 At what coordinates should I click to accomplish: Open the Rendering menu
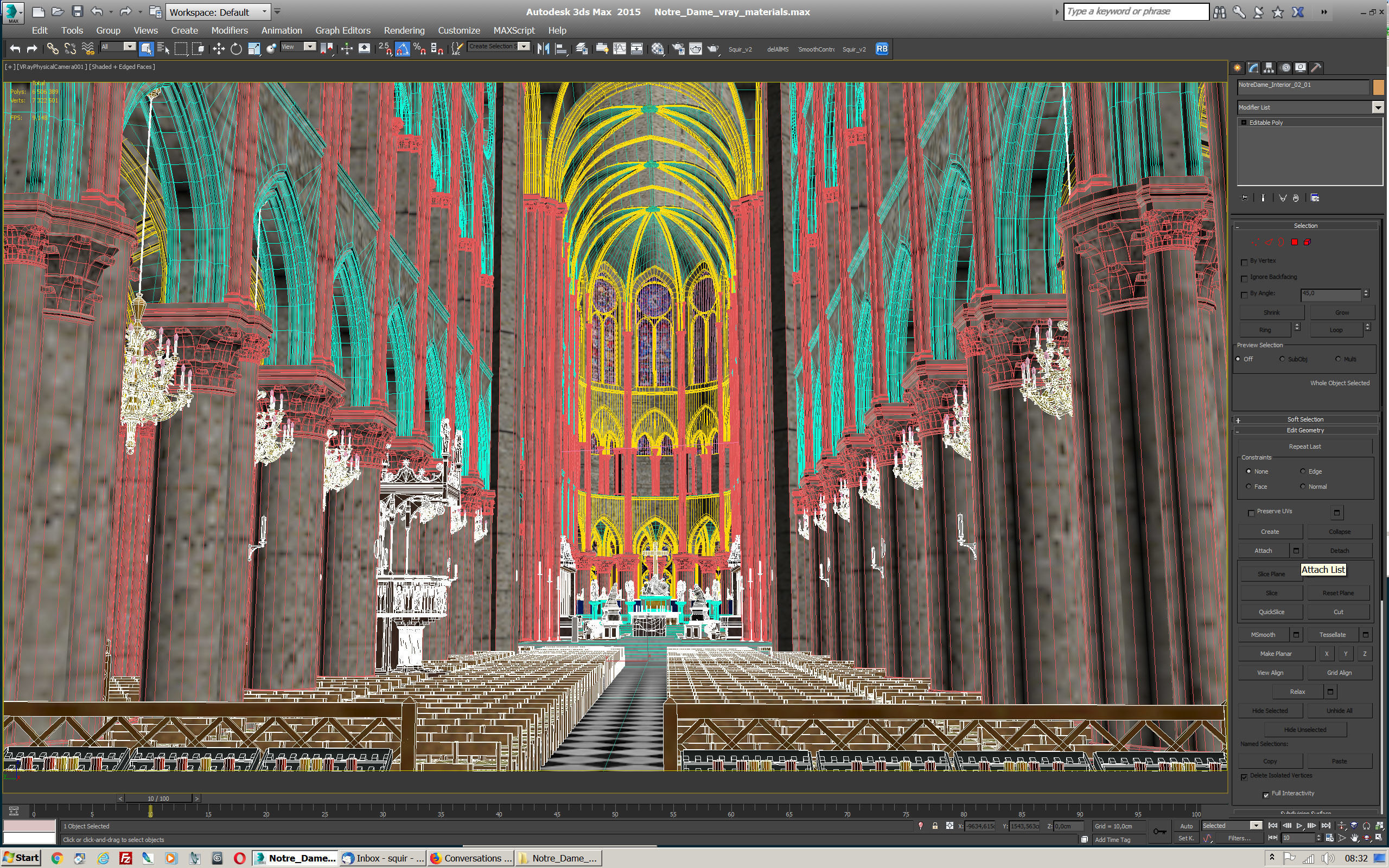click(x=404, y=30)
